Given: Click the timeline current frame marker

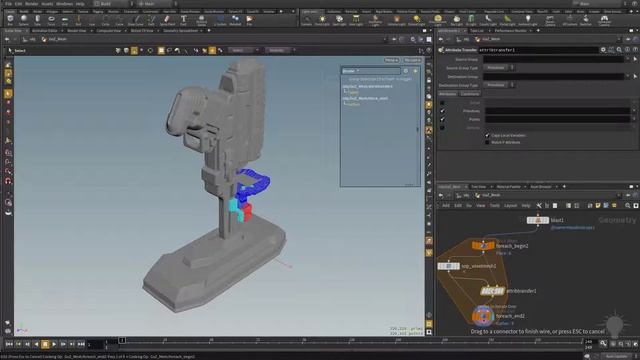Looking at the screenshot, I should click(x=122, y=340).
